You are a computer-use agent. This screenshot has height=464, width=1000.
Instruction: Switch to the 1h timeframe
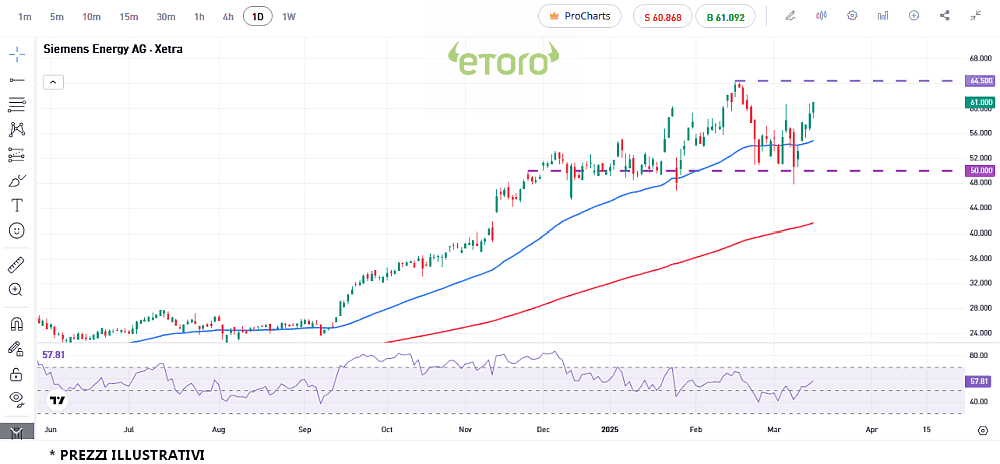pos(199,17)
